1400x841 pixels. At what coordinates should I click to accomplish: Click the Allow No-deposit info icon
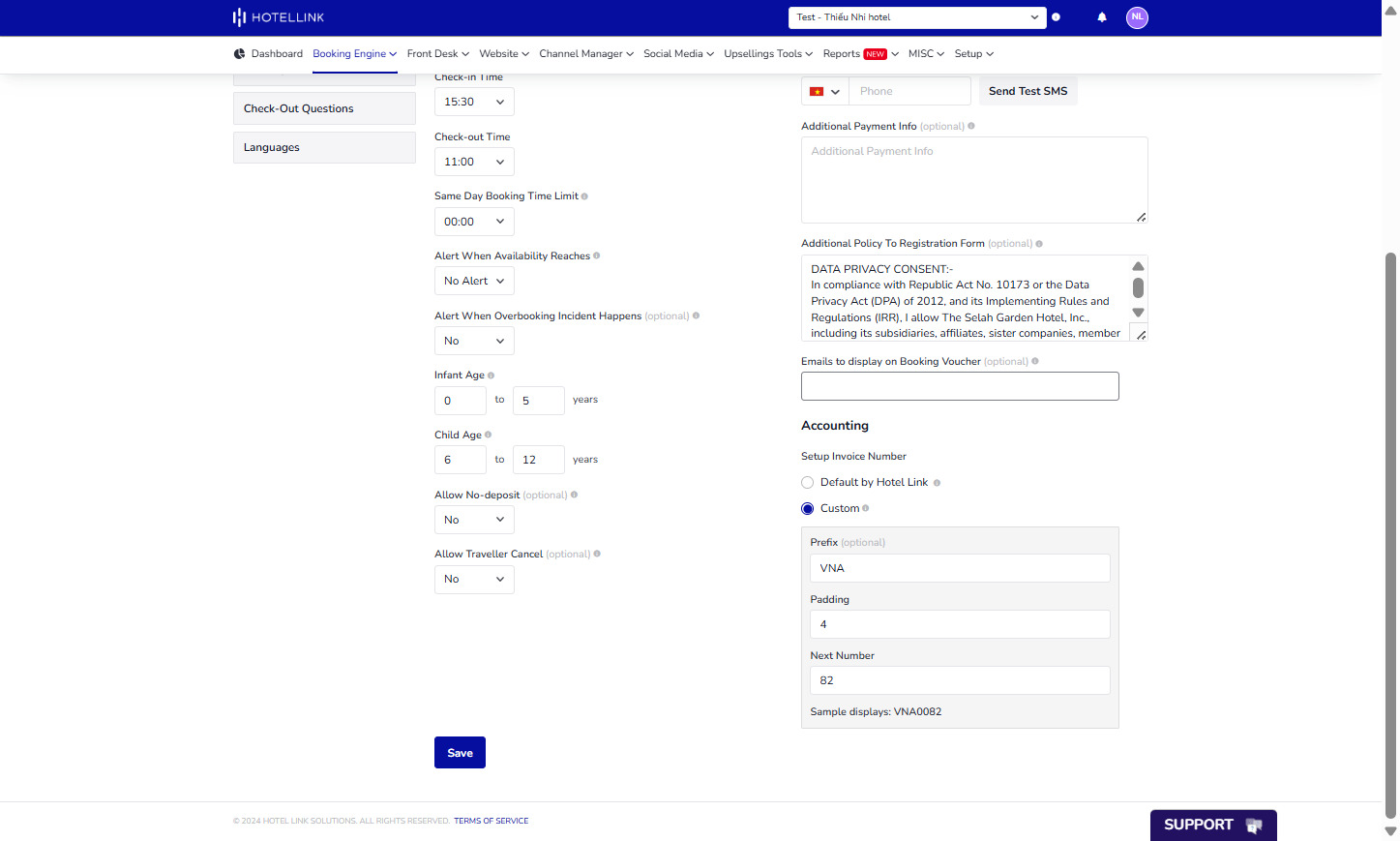[x=574, y=495]
